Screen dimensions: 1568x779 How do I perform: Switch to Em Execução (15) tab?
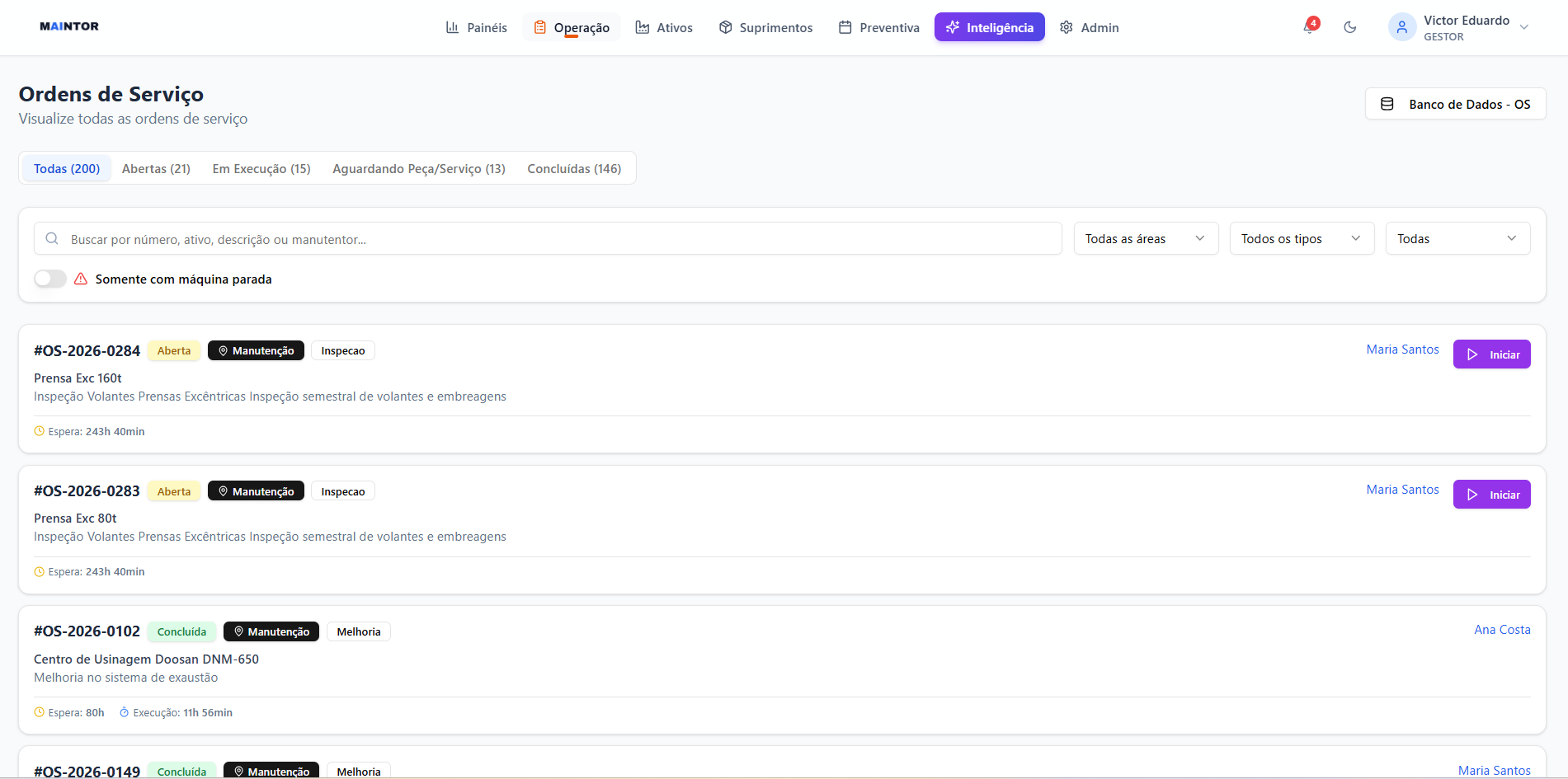click(x=261, y=168)
